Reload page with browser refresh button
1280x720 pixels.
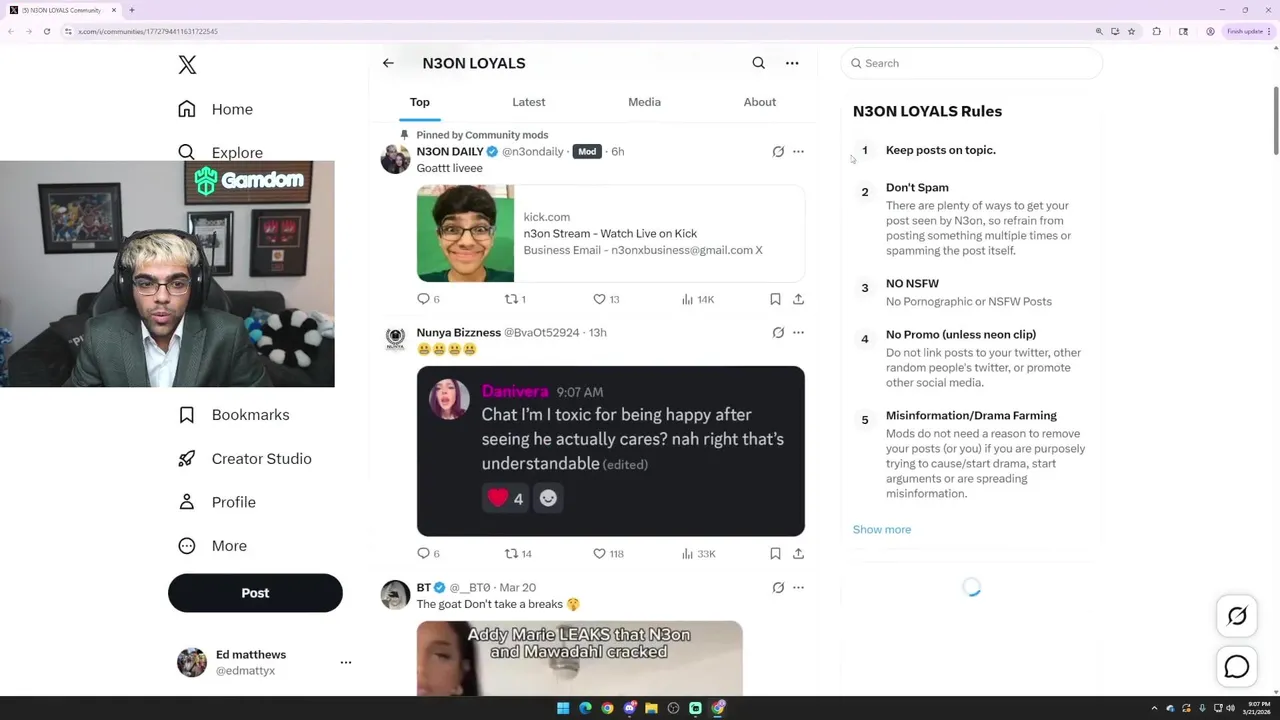click(46, 31)
